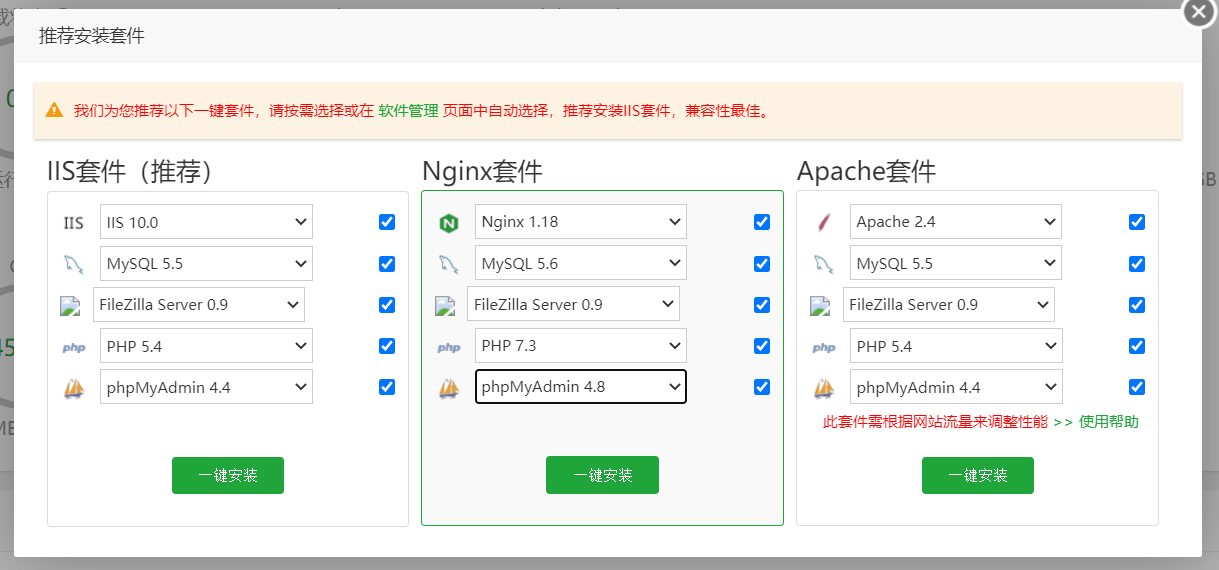
Task: Uncheck FileZilla Server in Nginx suite
Action: [762, 305]
